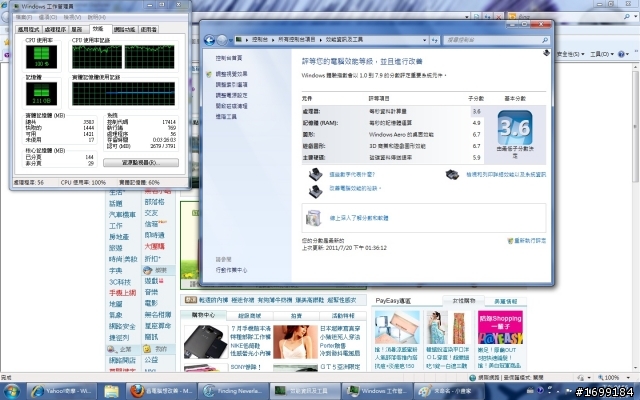The image size is (640, 400).
Task: Open the 大團購 link on Yahoo page
Action: tap(155, 247)
